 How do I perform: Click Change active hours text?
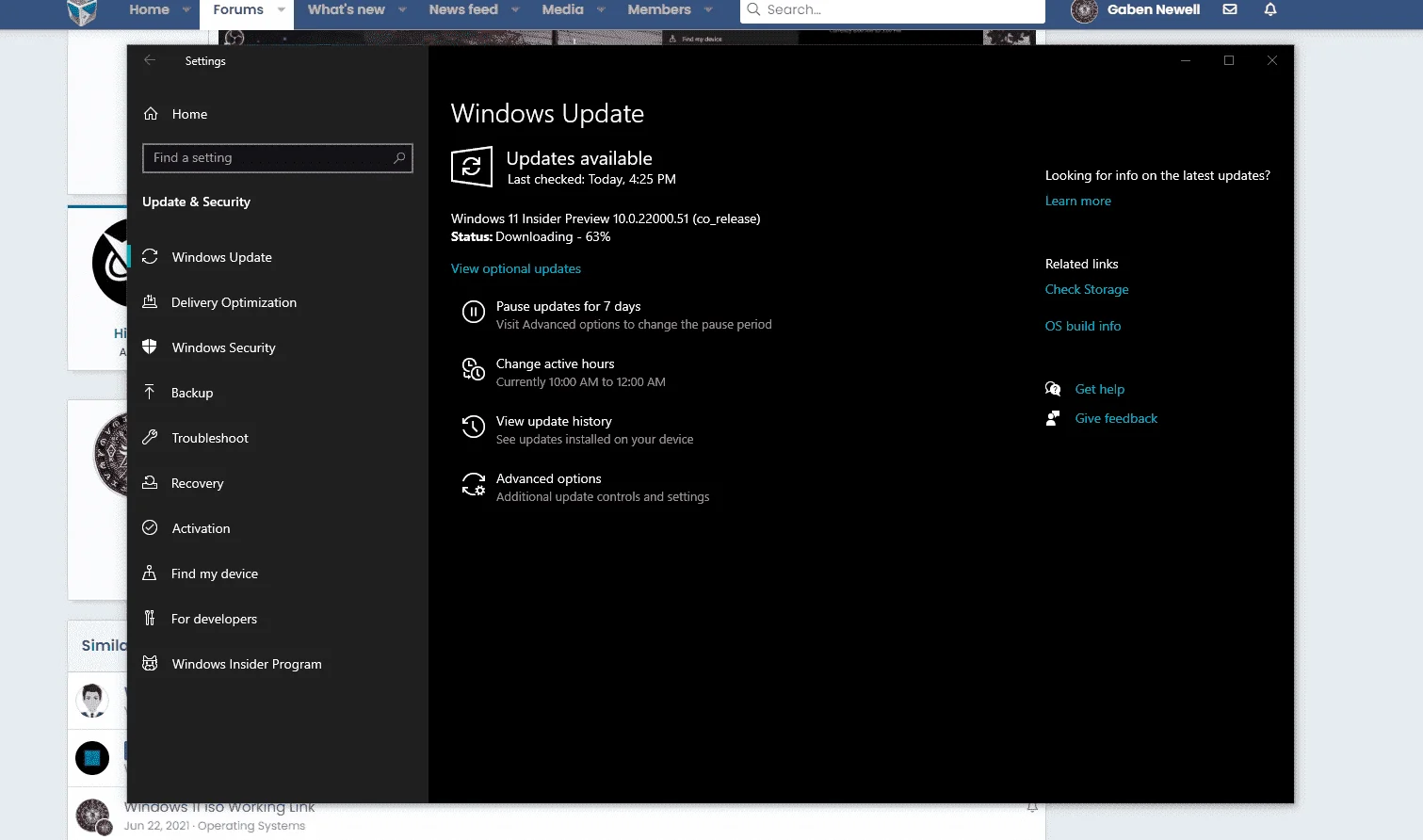click(556, 363)
